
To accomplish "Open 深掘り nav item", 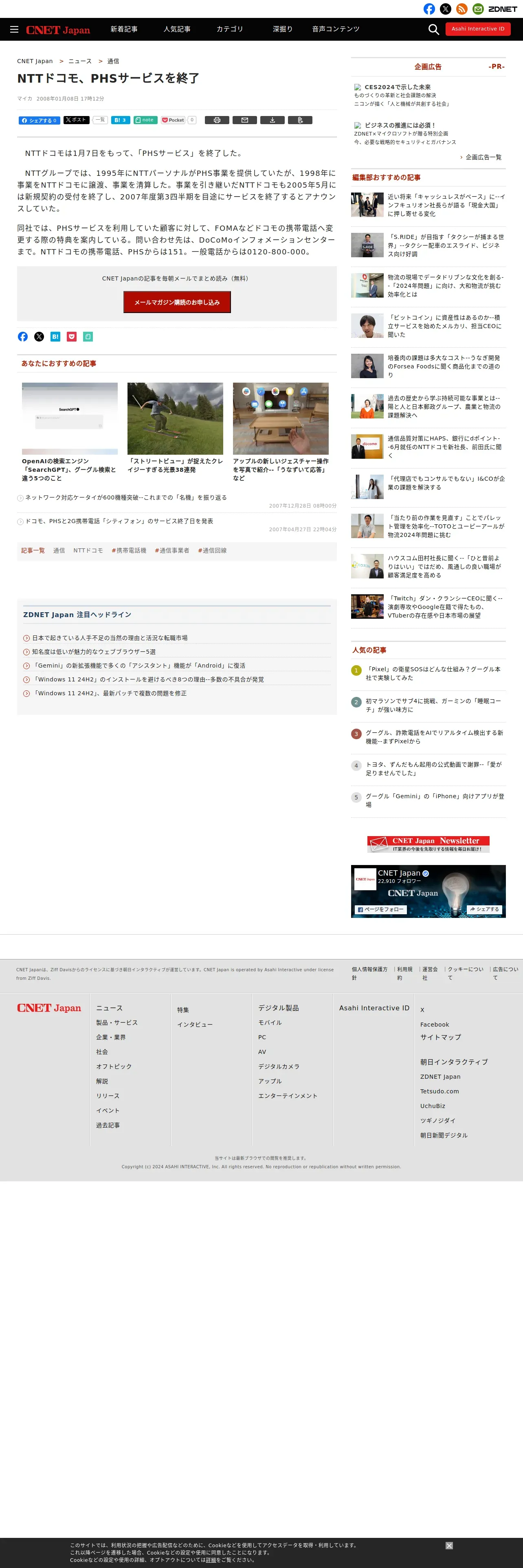I will coord(283,29).
